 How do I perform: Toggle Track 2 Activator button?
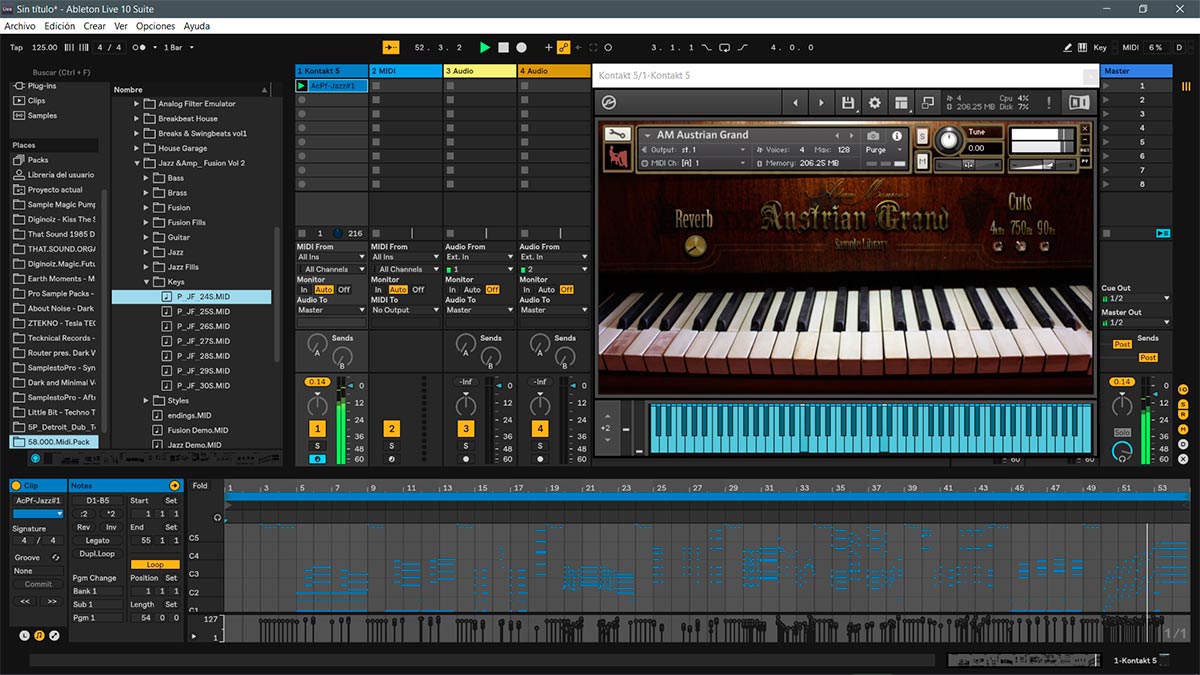click(x=391, y=428)
